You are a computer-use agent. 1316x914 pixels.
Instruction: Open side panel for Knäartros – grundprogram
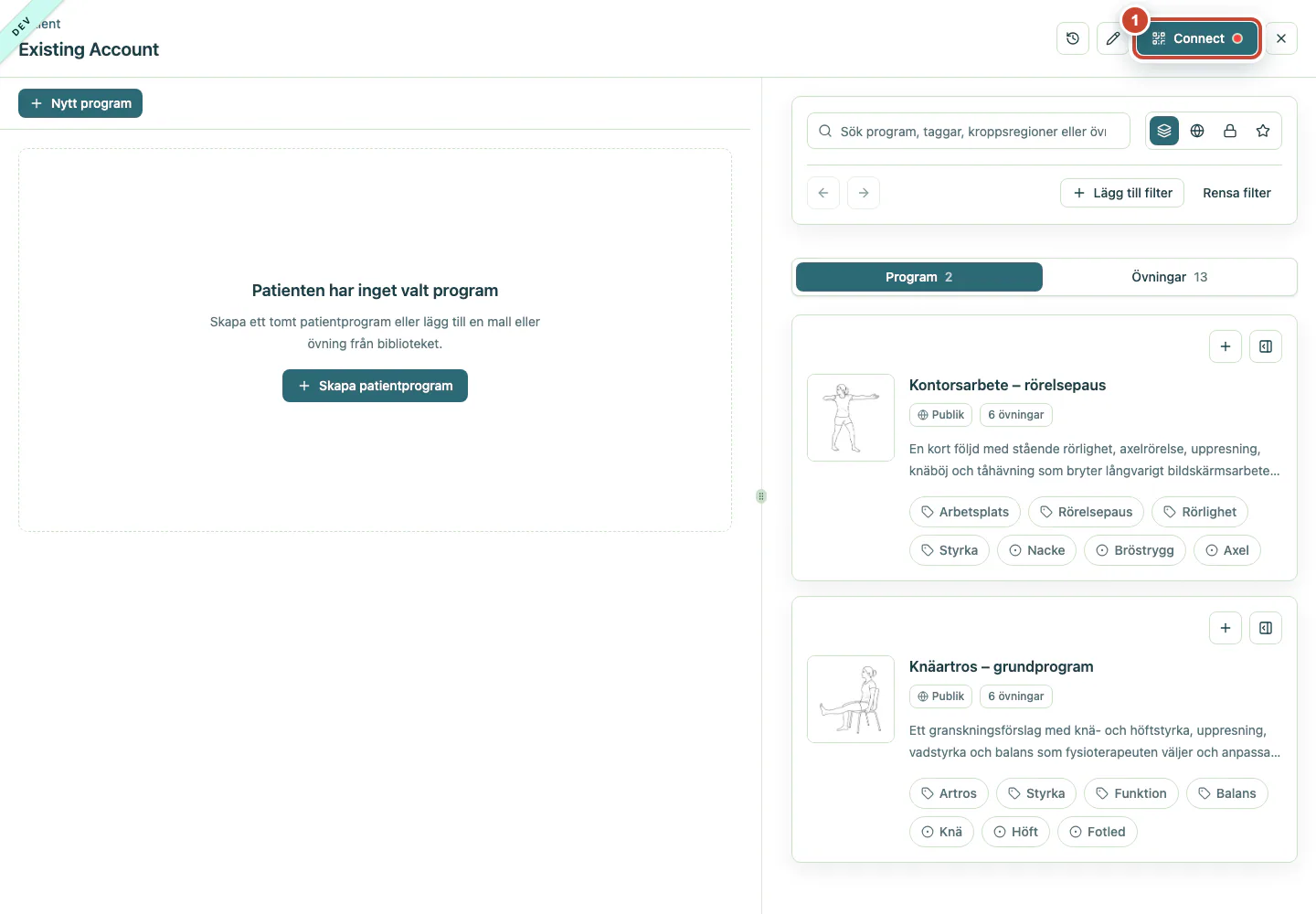1266,628
